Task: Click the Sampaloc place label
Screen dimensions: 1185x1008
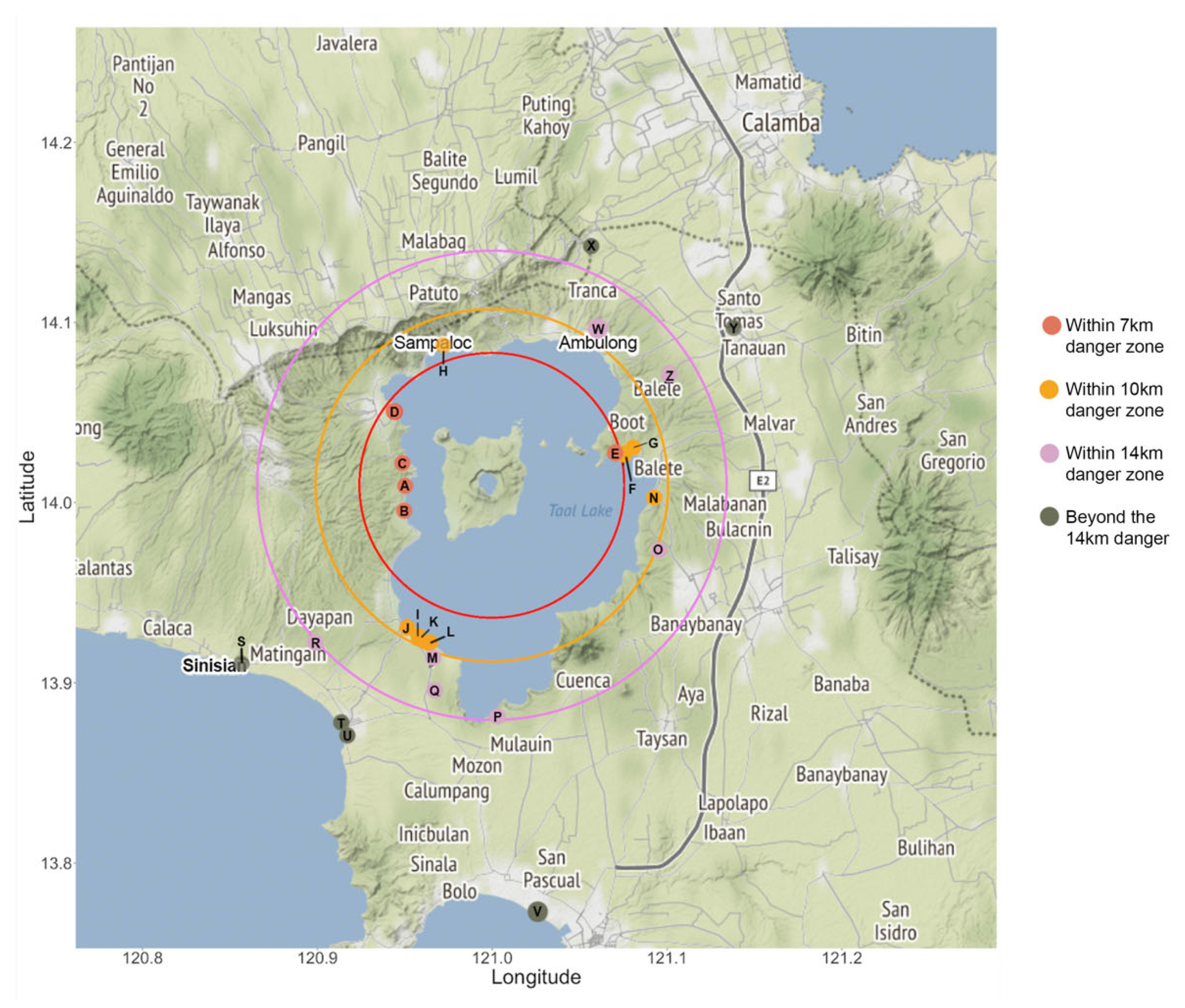Action: 432,342
